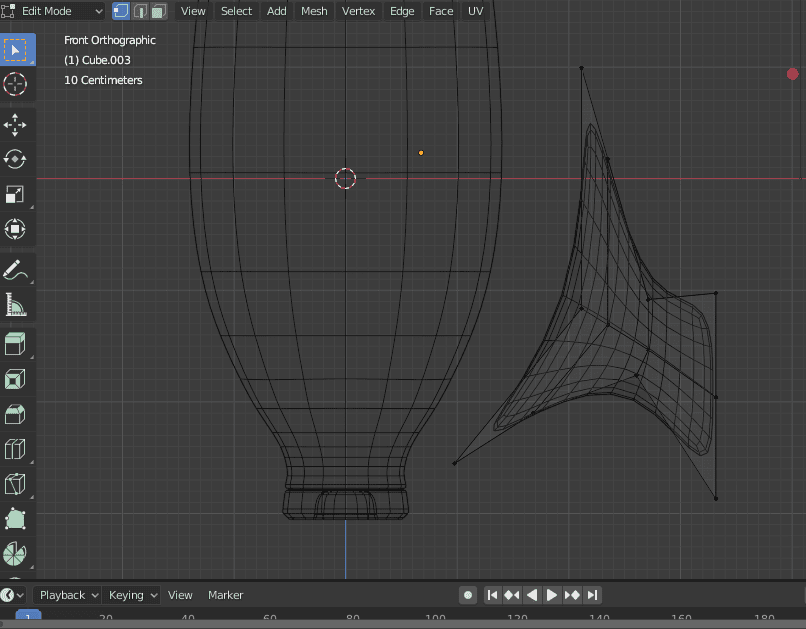The height and width of the screenshot is (629, 806).
Task: Open the Keying dropdown
Action: 131,595
